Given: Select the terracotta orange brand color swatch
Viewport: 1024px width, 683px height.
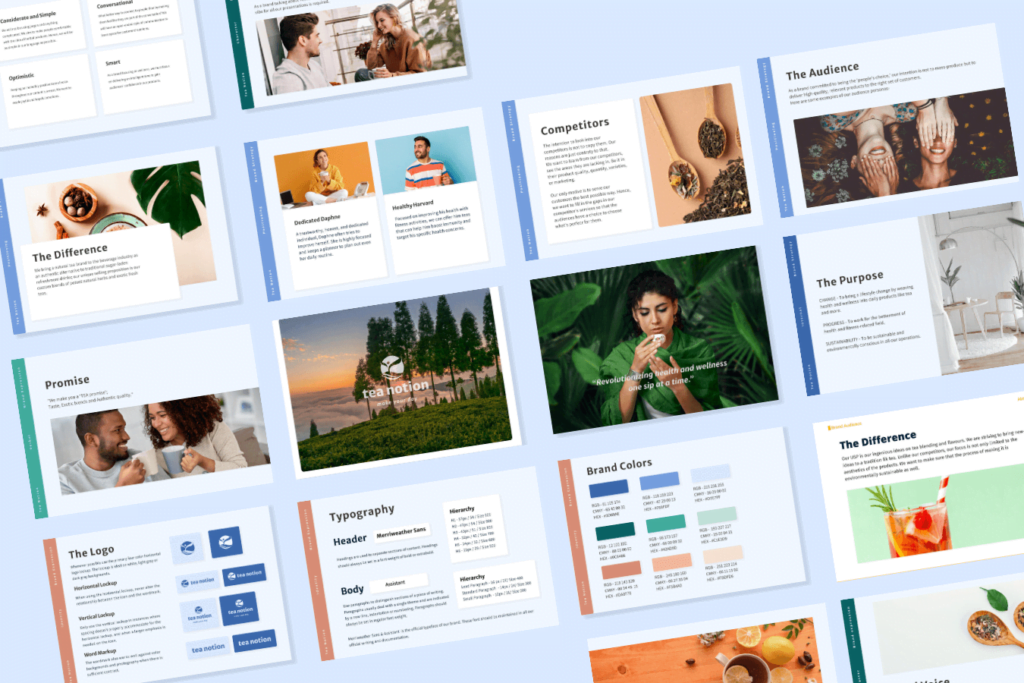Looking at the screenshot, I should pyautogui.click(x=621, y=569).
